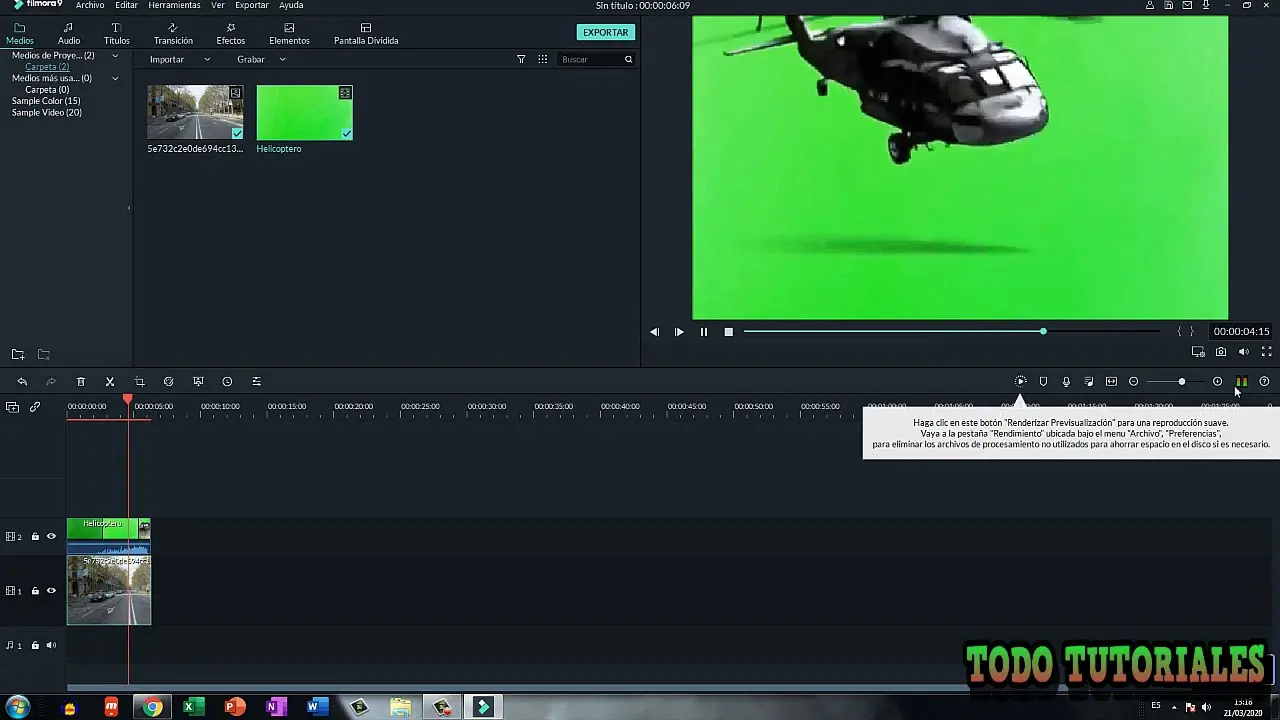Add a marker with the shield icon

coord(1043,382)
